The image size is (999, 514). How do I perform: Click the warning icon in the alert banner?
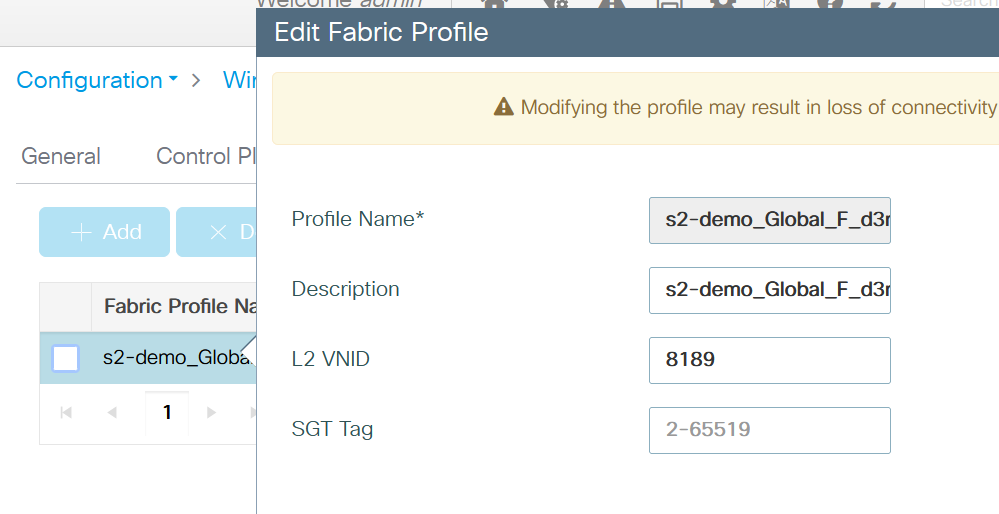503,106
